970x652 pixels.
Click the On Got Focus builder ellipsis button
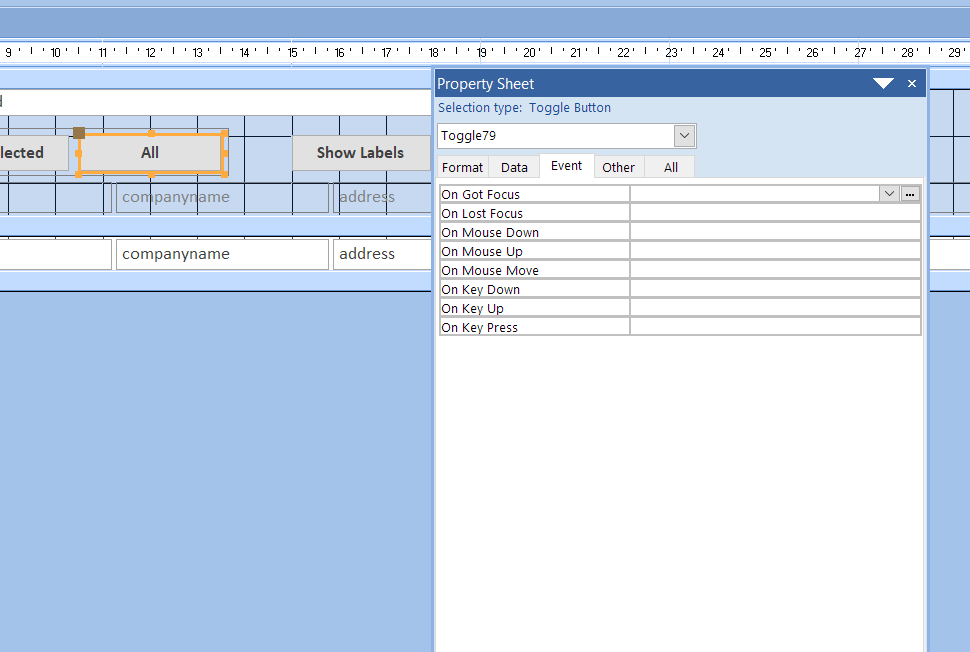tap(909, 194)
